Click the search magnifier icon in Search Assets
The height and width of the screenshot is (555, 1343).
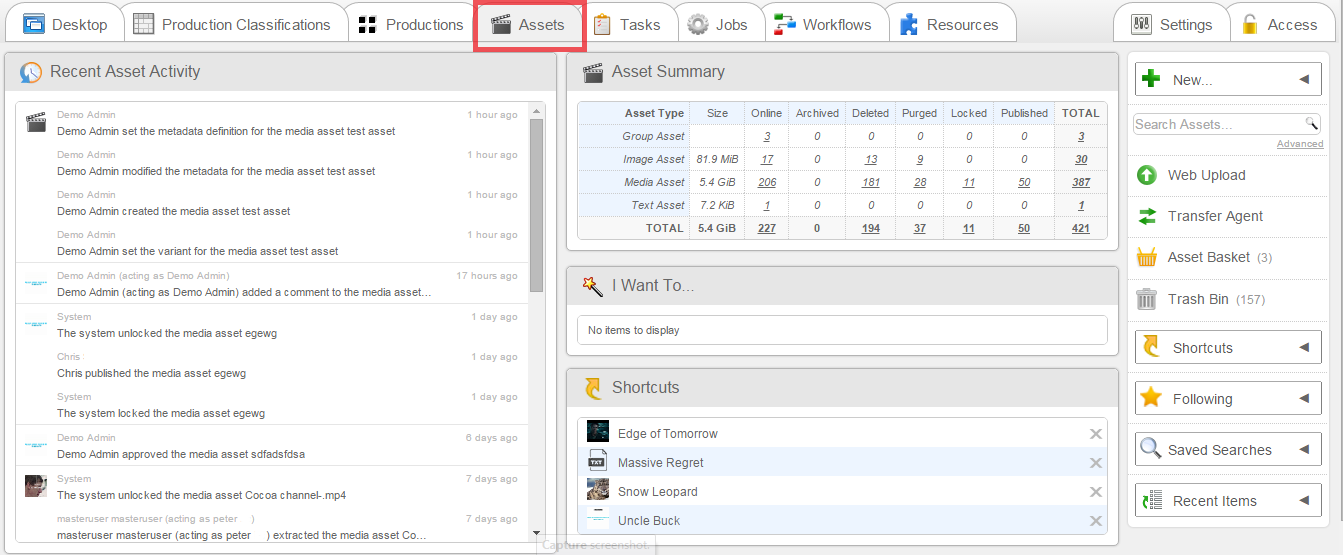tap(1311, 124)
